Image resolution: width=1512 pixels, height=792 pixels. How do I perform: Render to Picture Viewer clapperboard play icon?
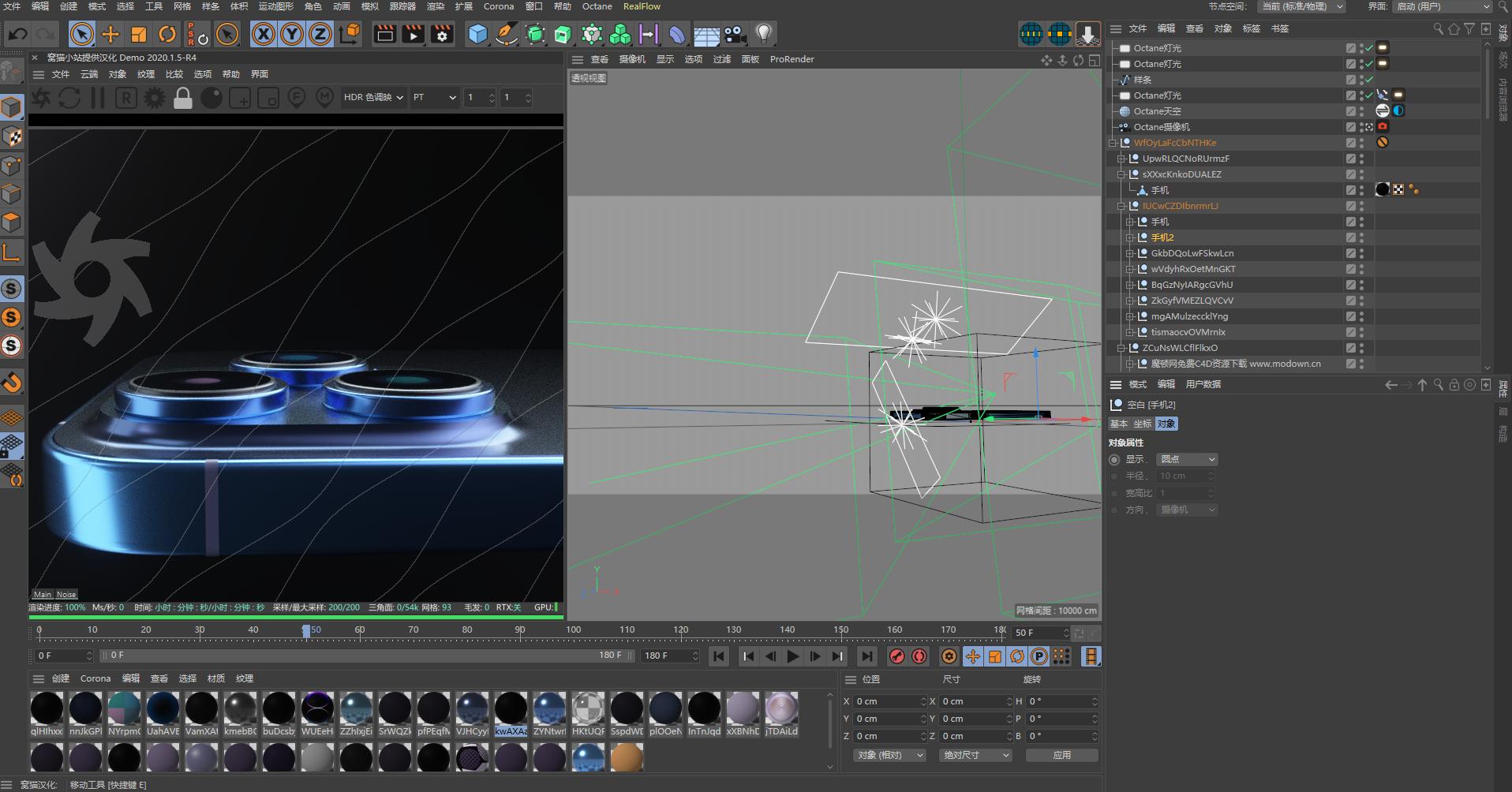click(414, 34)
